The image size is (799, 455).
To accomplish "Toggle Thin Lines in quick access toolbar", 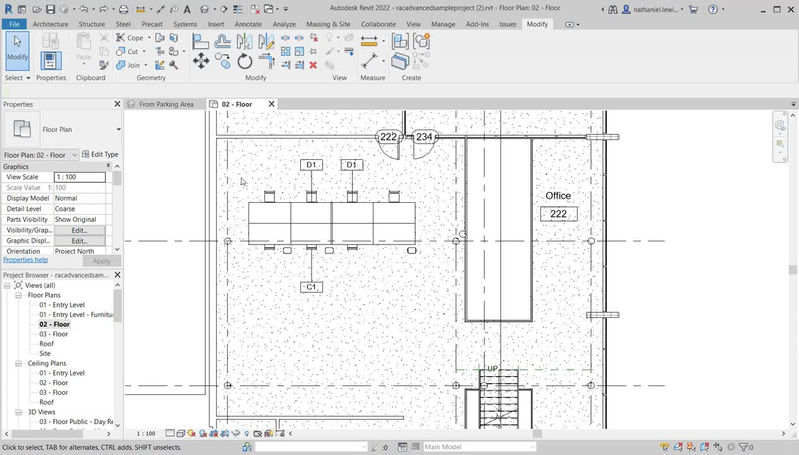I will click(x=238, y=9).
